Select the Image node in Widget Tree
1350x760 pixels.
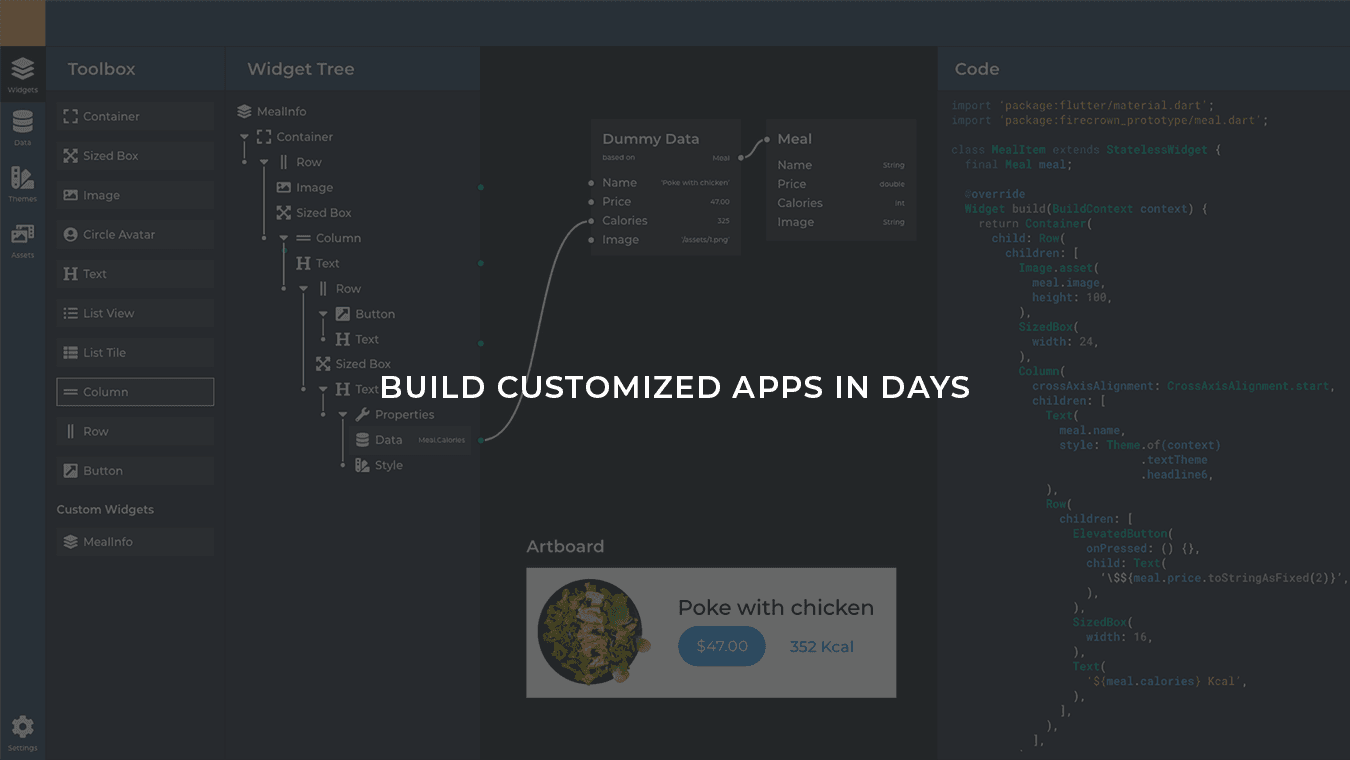tap(305, 187)
